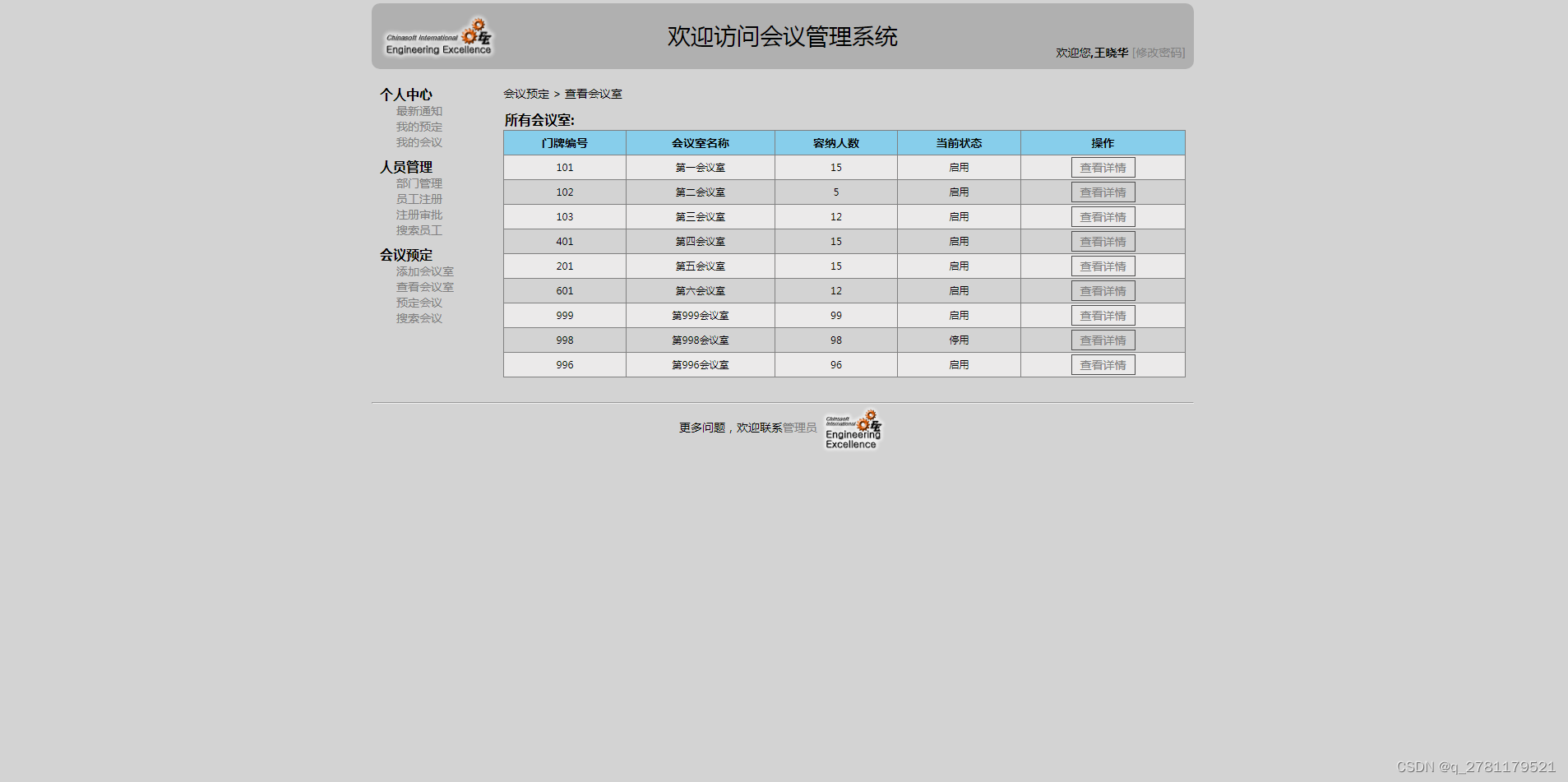Click capacity 99 cell
Viewport: 1568px width, 782px height.
click(836, 316)
